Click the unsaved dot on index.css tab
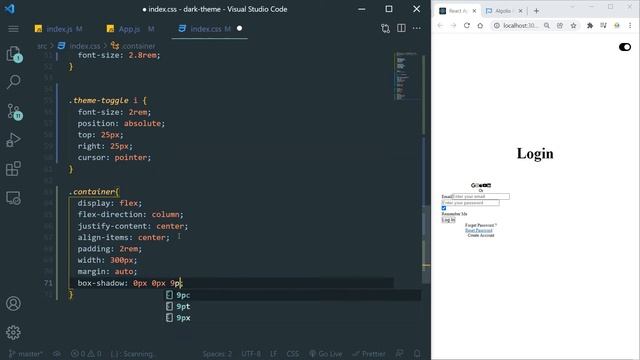 [x=240, y=28]
